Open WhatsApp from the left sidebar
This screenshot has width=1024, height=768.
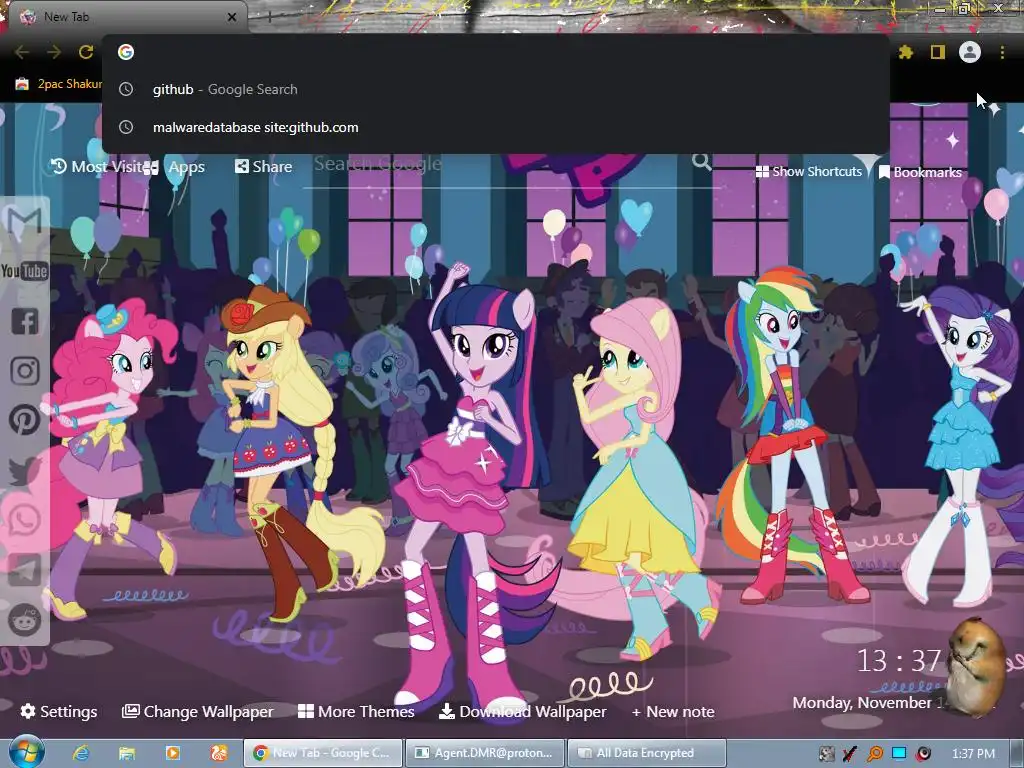(x=25, y=520)
